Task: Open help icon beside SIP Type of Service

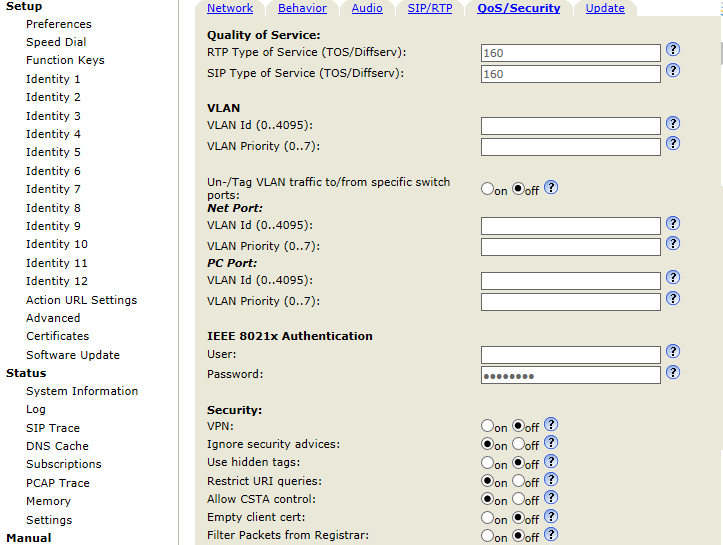Action: point(673,71)
